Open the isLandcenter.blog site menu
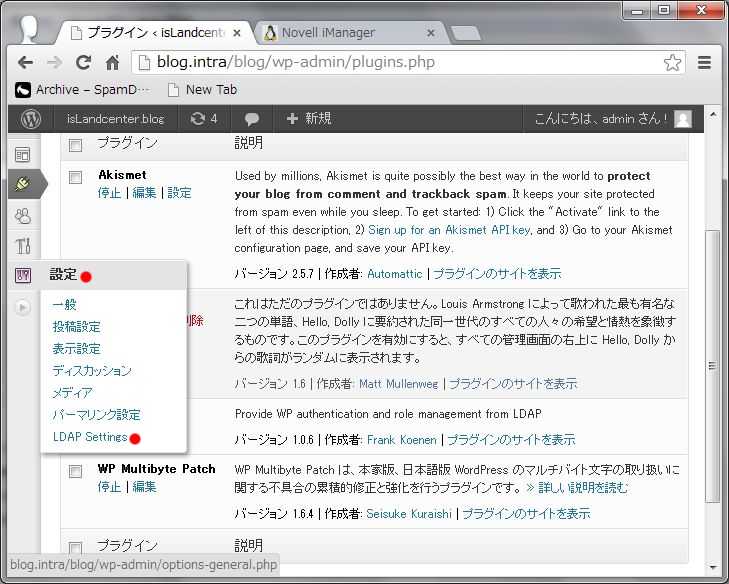729x584 pixels. point(115,119)
